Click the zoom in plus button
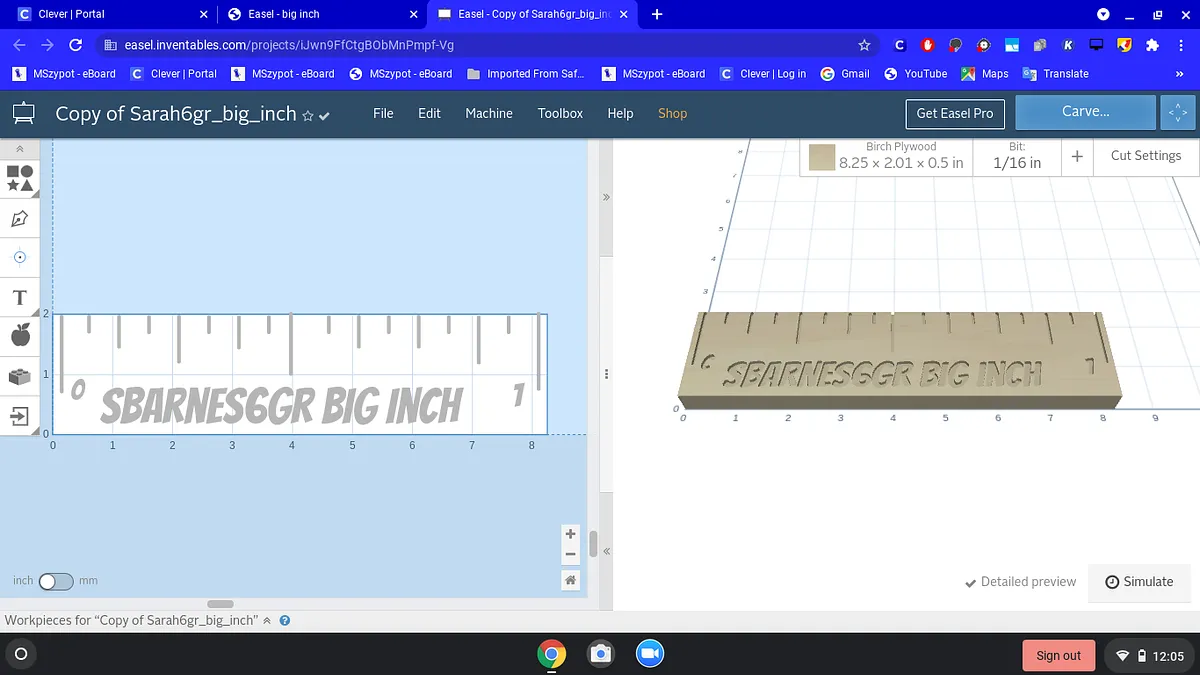The image size is (1200, 675). click(x=570, y=534)
